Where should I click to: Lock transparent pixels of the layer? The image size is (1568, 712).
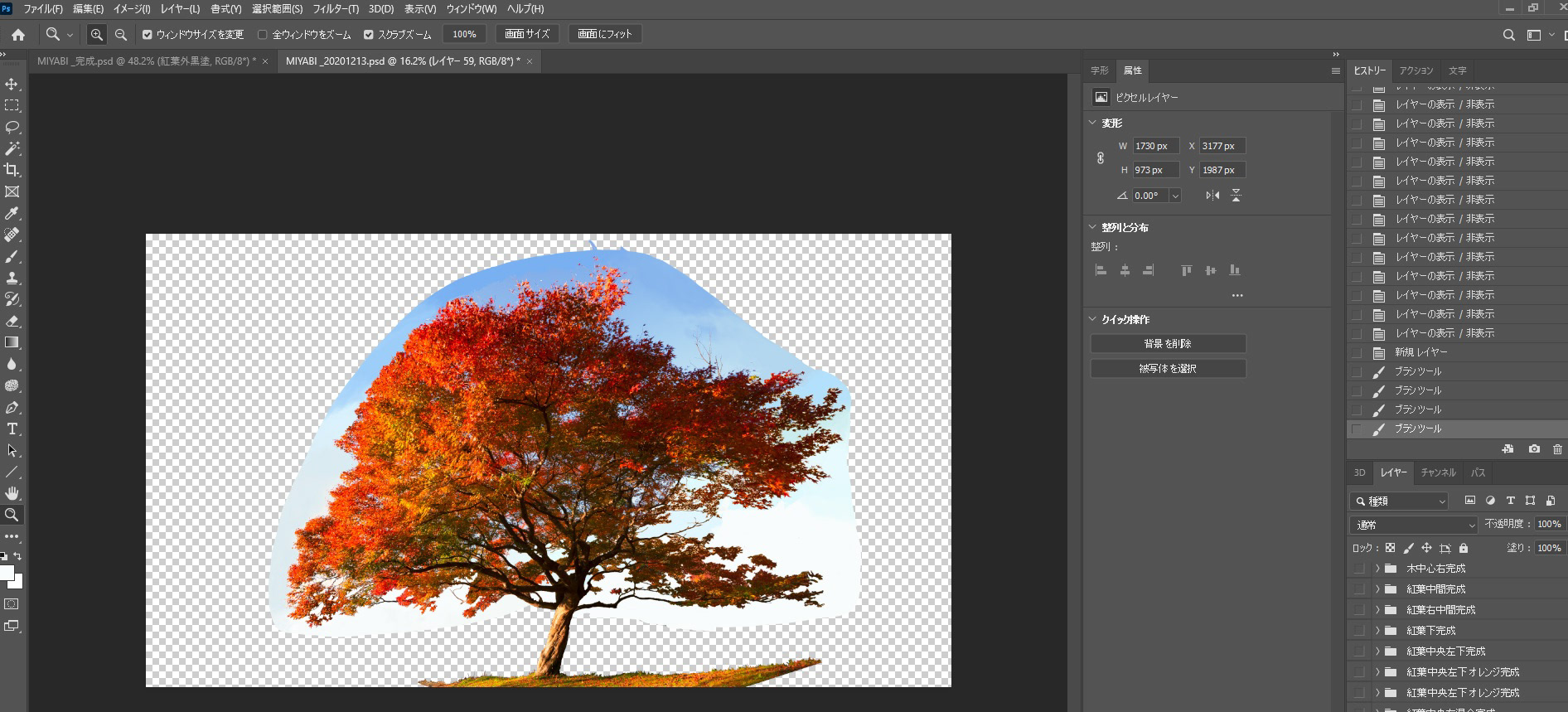[1390, 548]
